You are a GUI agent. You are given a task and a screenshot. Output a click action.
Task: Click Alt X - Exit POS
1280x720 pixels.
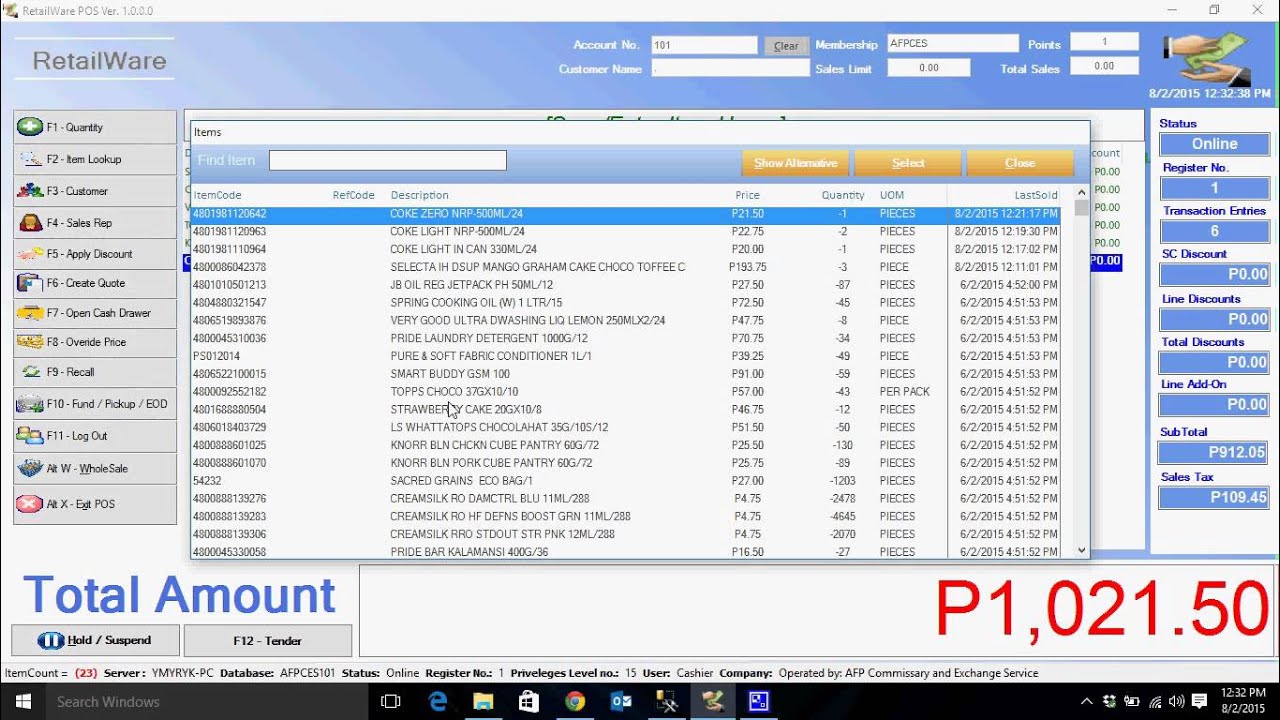(x=95, y=504)
